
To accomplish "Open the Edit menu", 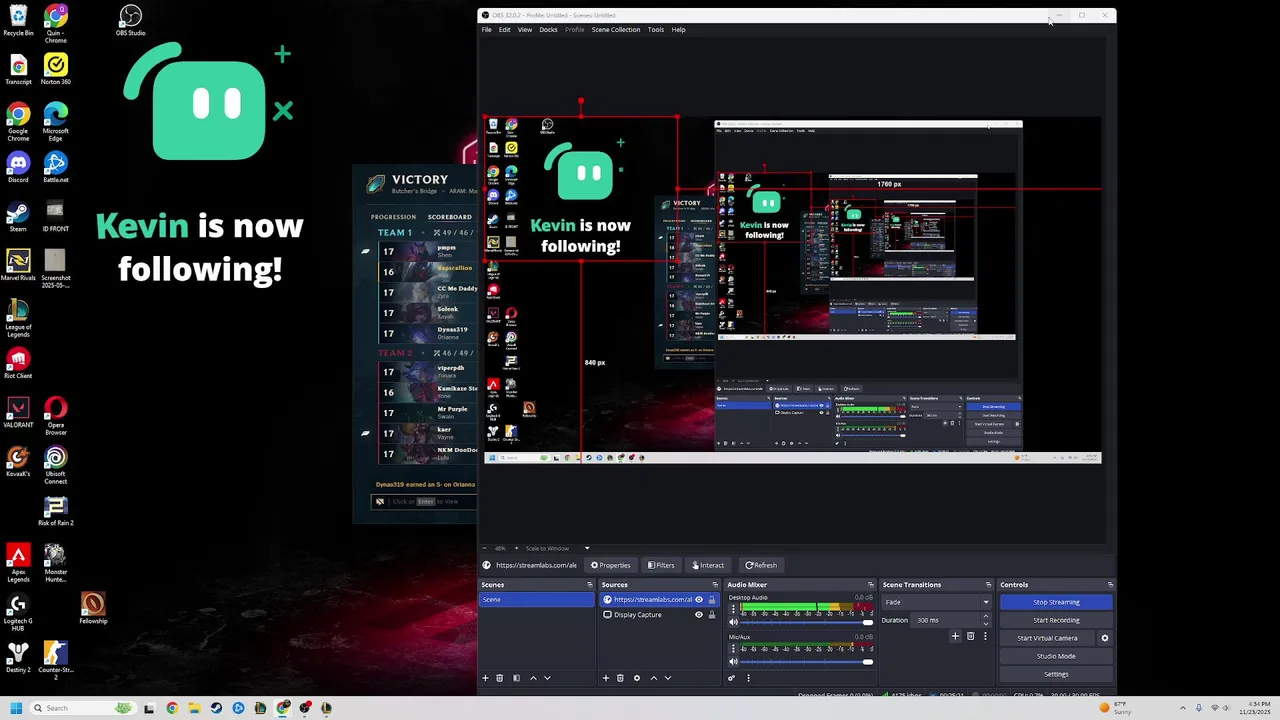I will [x=505, y=29].
